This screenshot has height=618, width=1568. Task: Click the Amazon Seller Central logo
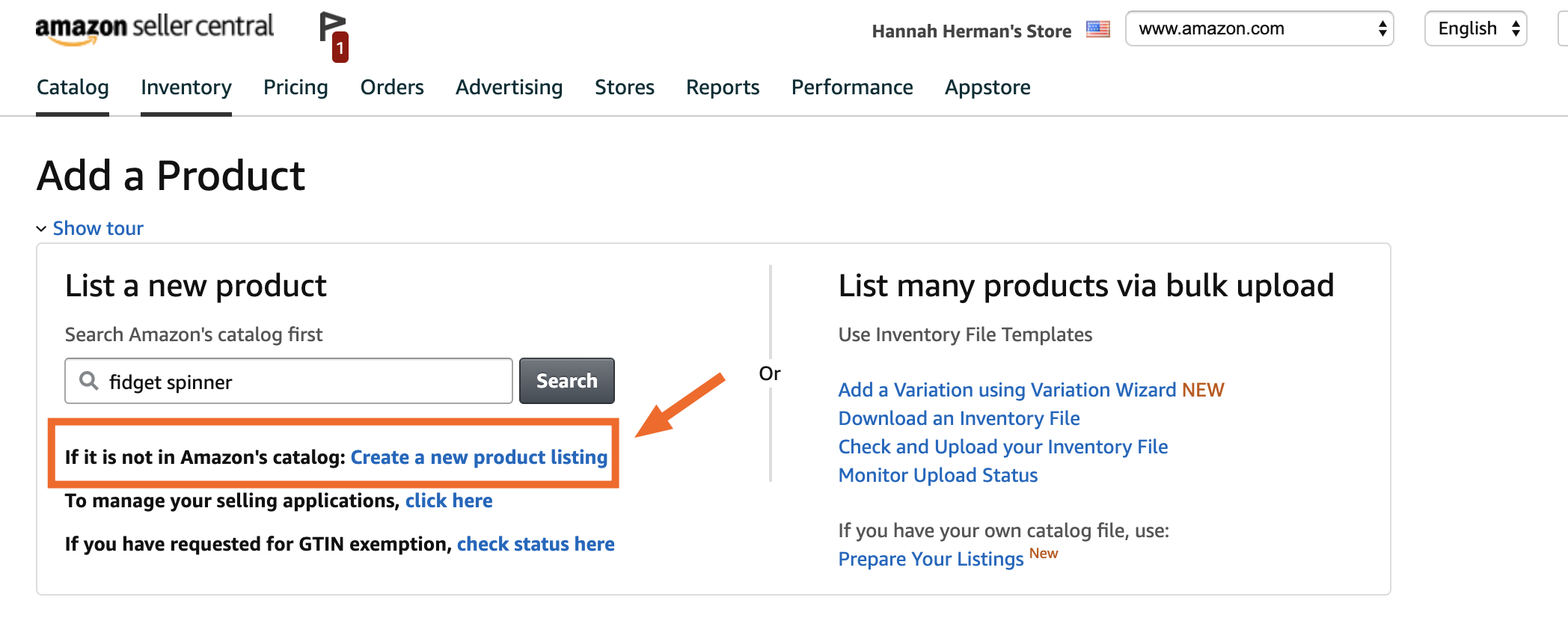tap(155, 29)
